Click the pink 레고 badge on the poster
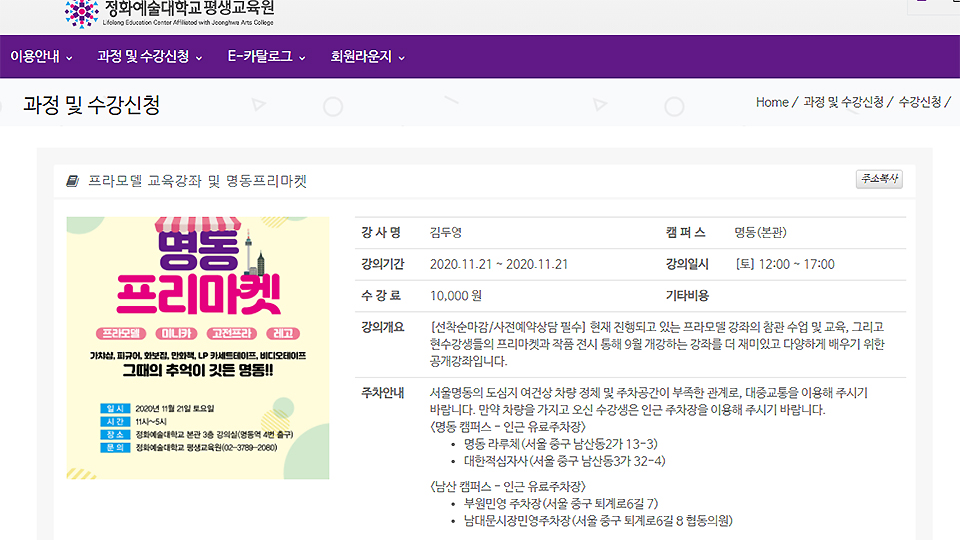Image resolution: width=960 pixels, height=540 pixels. (x=283, y=333)
